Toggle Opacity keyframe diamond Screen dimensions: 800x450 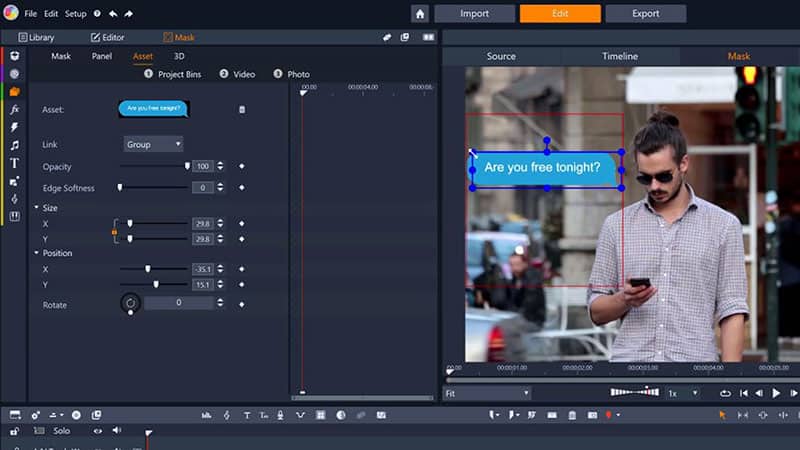pyautogui.click(x=241, y=166)
